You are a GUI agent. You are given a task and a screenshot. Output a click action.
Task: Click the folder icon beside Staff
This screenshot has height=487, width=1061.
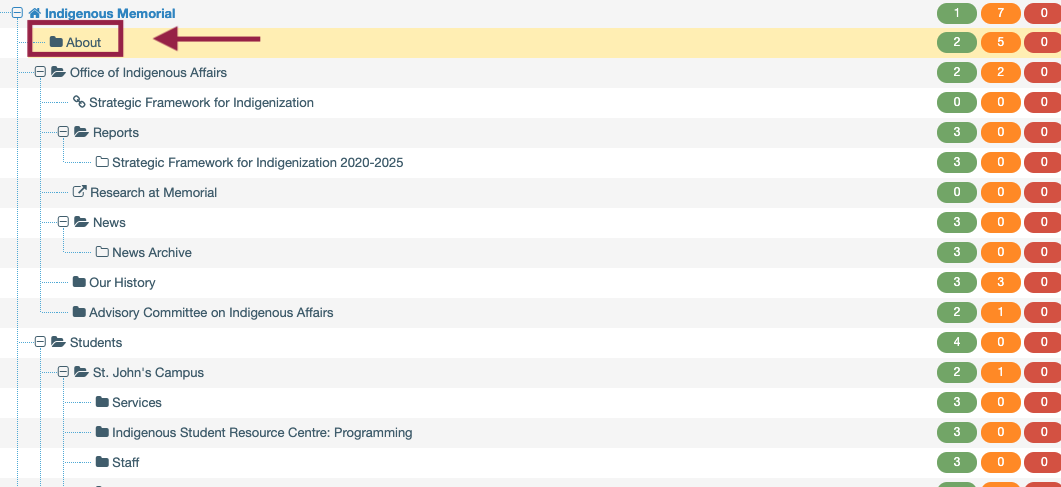[102, 462]
